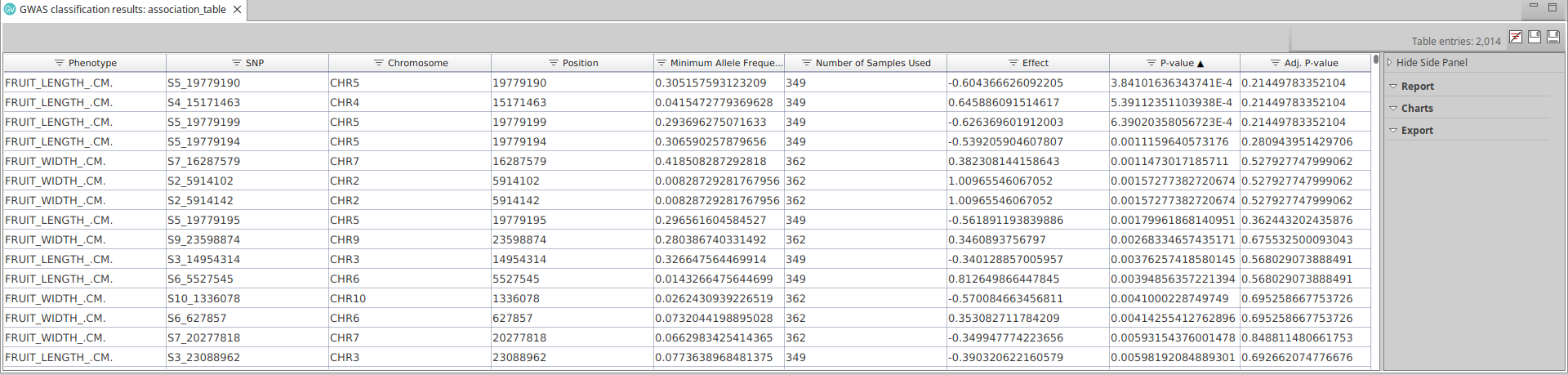Toggle sort order on P-value column
Viewport: 1568px width, 375px height.
[1183, 63]
